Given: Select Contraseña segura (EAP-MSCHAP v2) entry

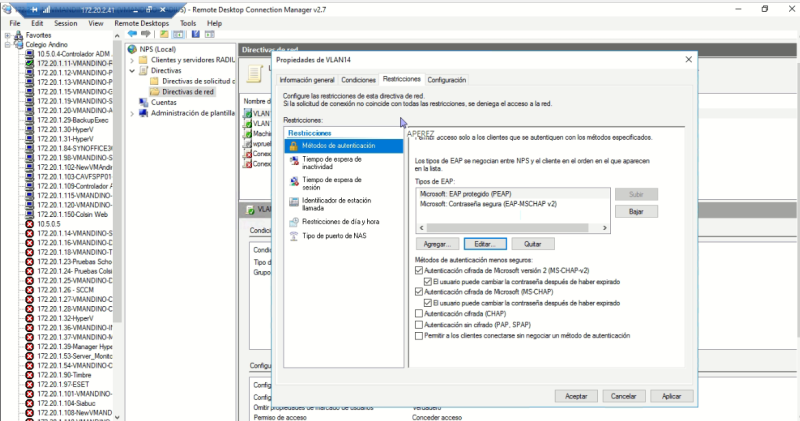Looking at the screenshot, I should pyautogui.click(x=513, y=204).
